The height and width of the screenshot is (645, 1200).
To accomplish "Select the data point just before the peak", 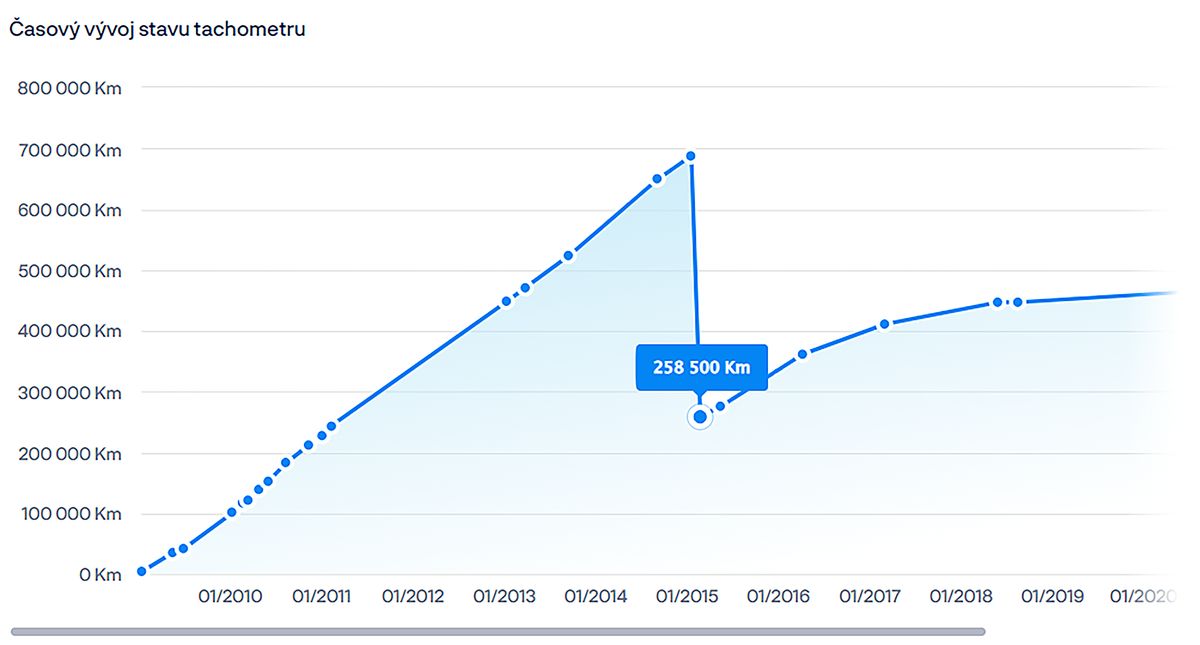I will point(657,179).
